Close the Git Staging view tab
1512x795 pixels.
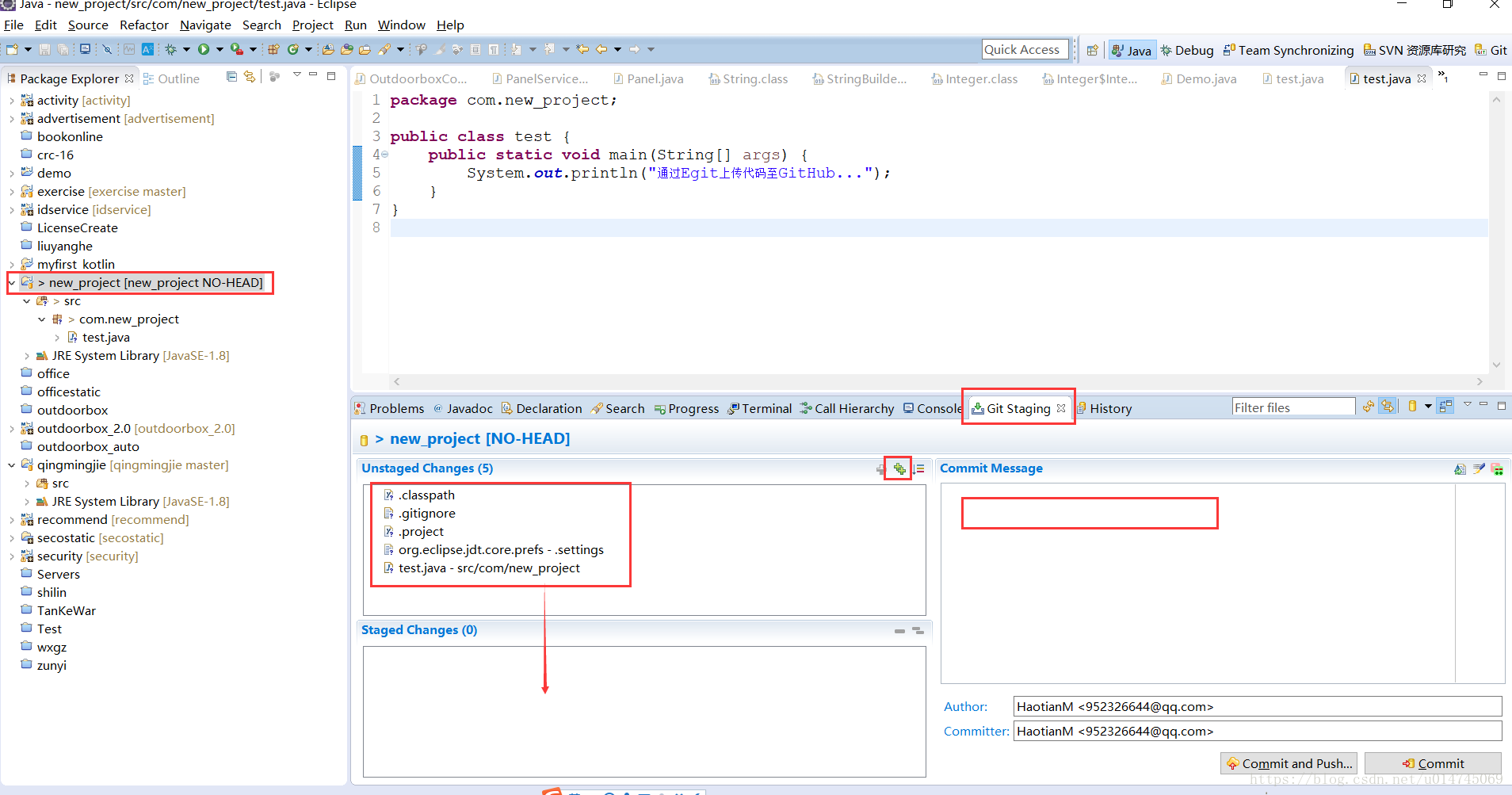(x=1061, y=408)
